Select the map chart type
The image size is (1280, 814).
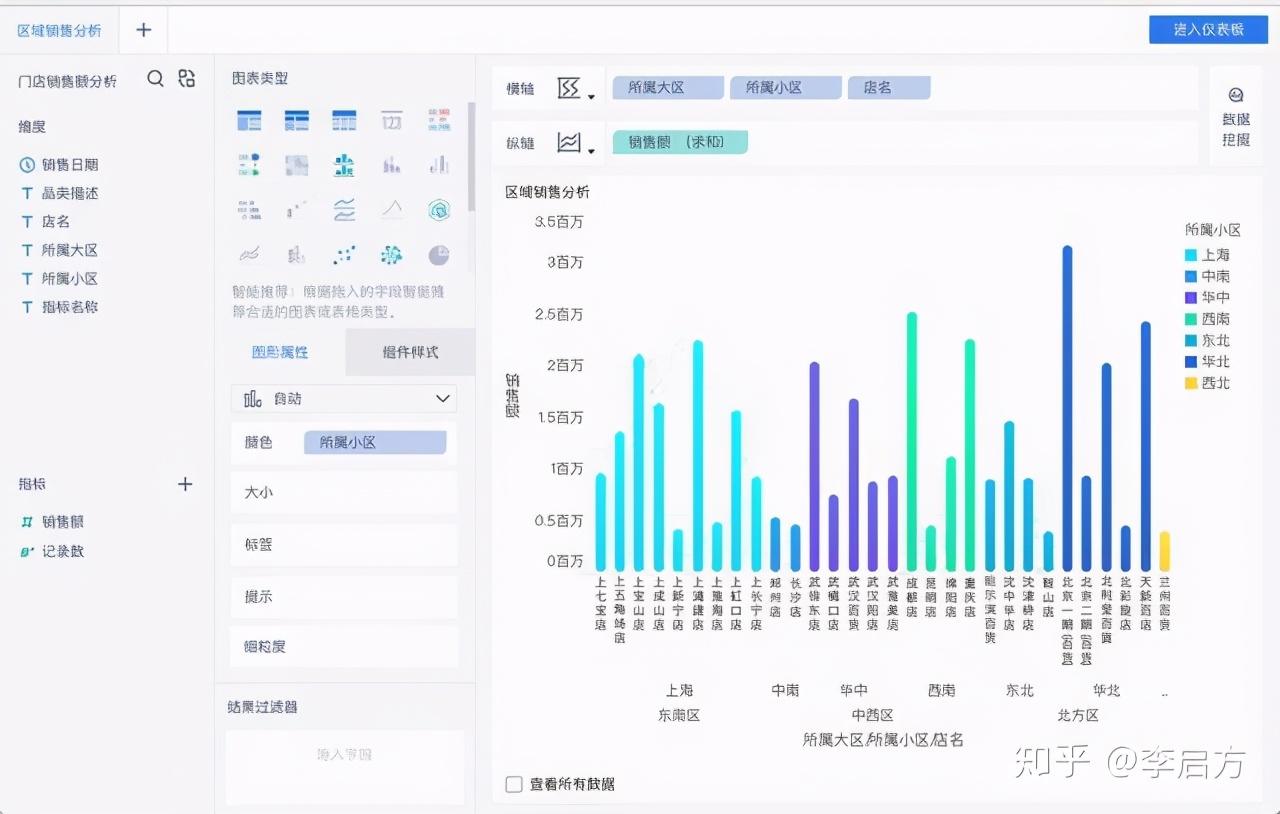point(296,164)
